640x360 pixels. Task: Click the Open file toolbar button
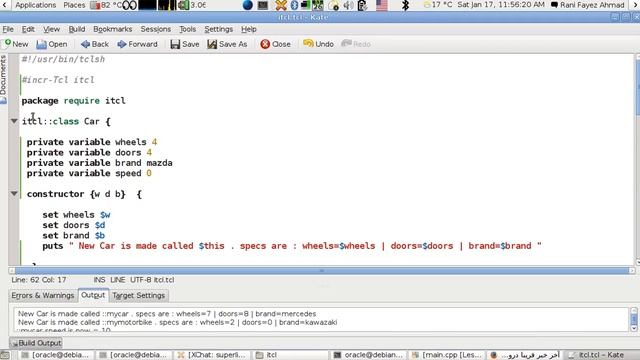point(52,44)
